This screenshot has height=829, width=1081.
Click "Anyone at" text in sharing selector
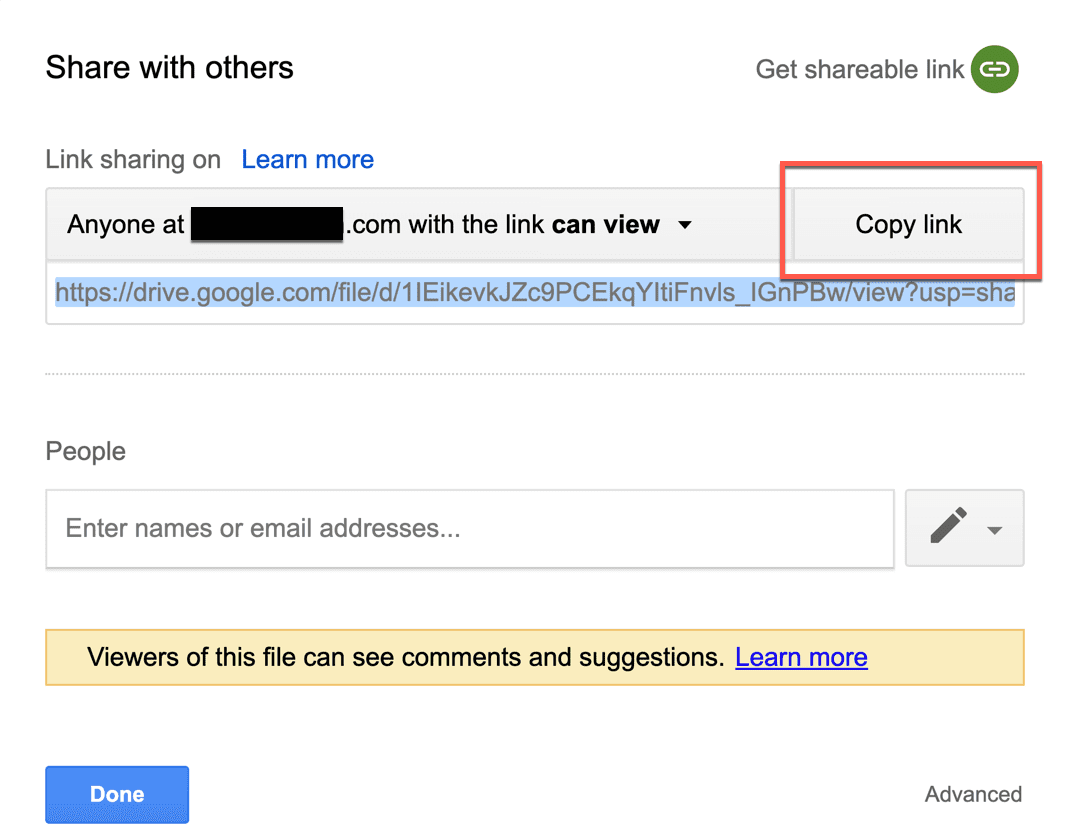click(x=125, y=225)
